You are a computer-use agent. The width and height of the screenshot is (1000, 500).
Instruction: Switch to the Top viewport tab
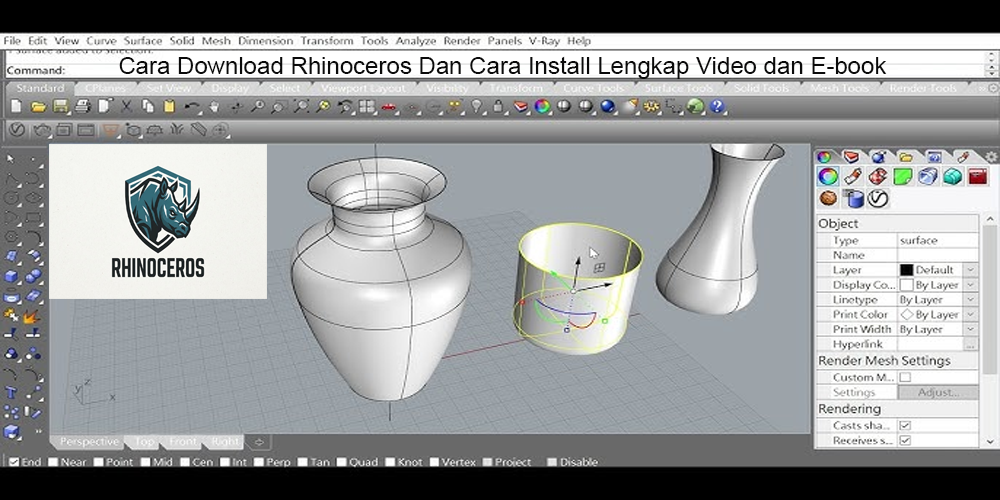pyautogui.click(x=144, y=441)
